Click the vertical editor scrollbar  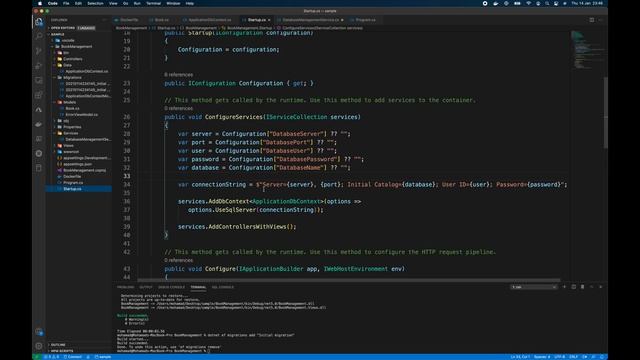[605, 113]
